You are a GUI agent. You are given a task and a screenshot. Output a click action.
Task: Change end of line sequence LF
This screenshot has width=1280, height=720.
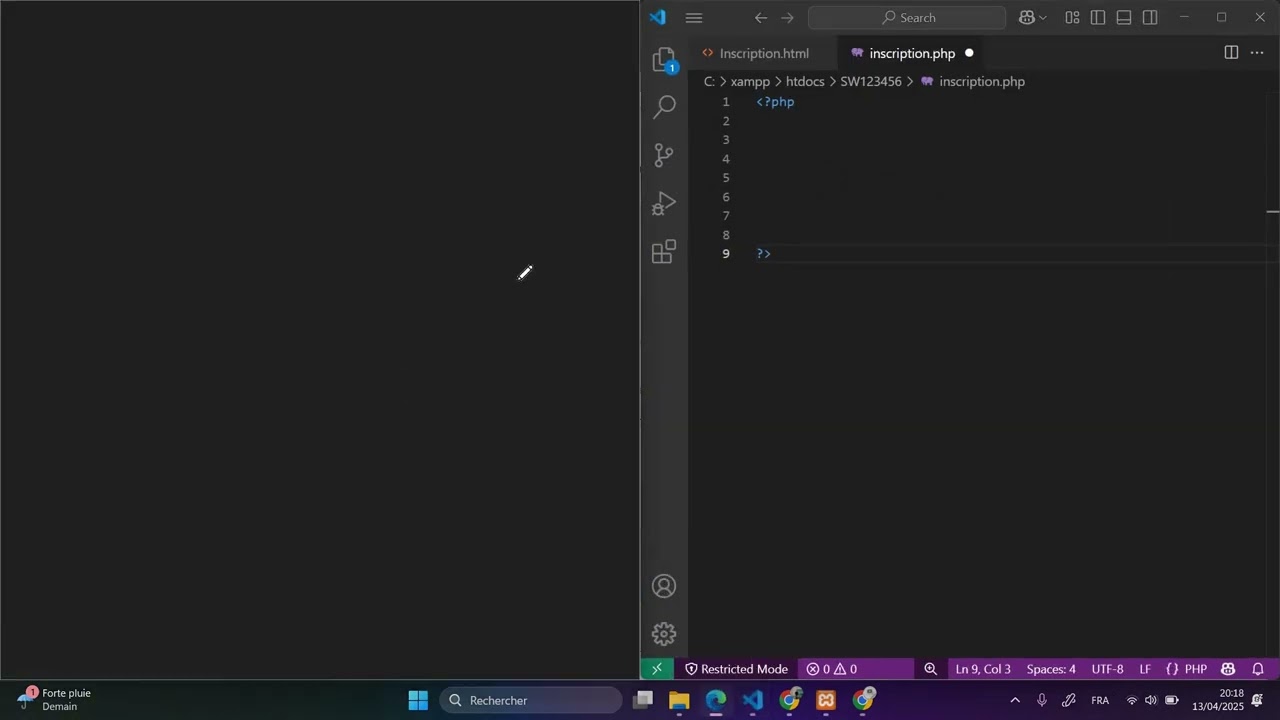[1145, 669]
